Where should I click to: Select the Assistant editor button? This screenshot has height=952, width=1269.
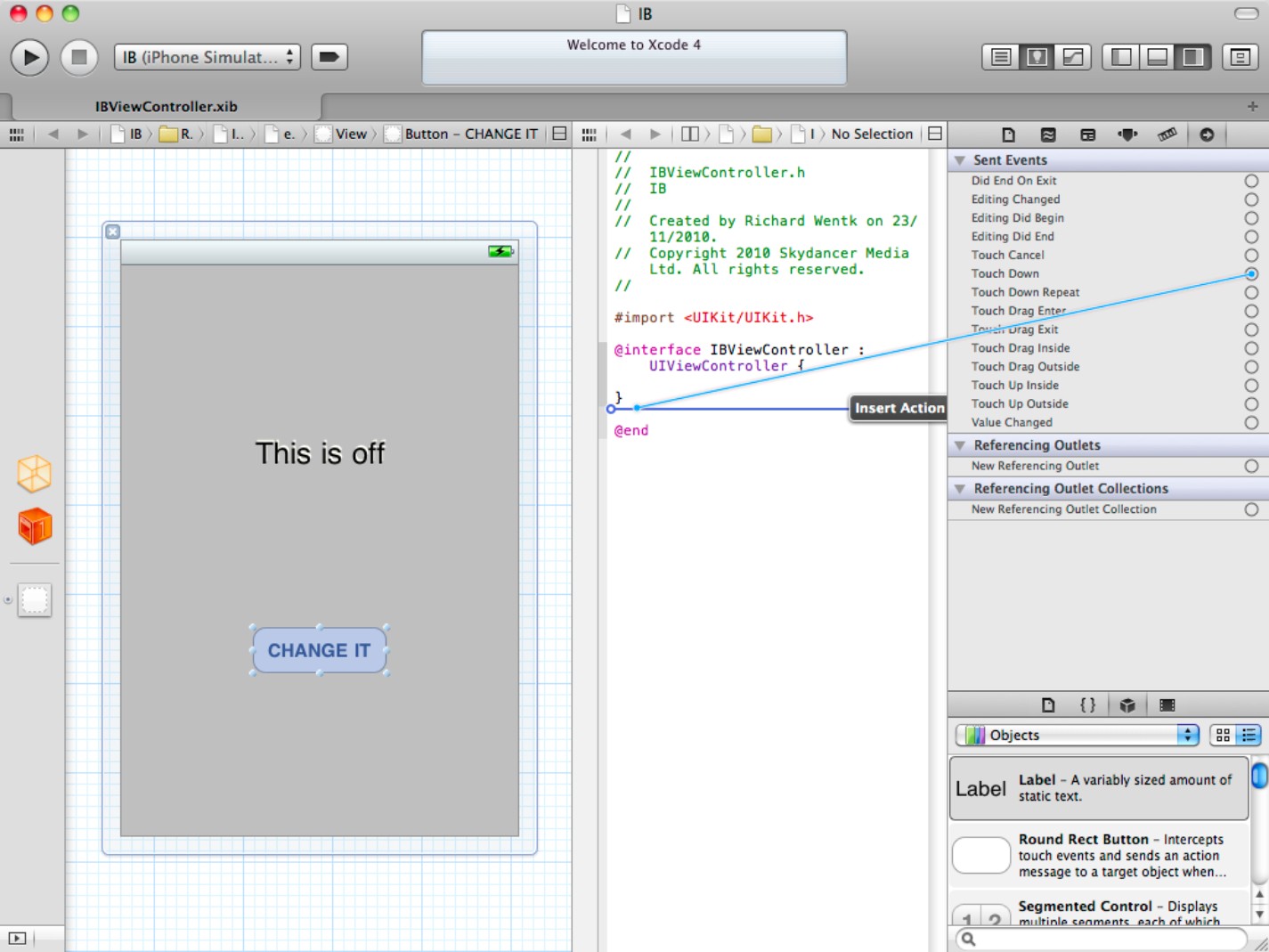click(1037, 57)
